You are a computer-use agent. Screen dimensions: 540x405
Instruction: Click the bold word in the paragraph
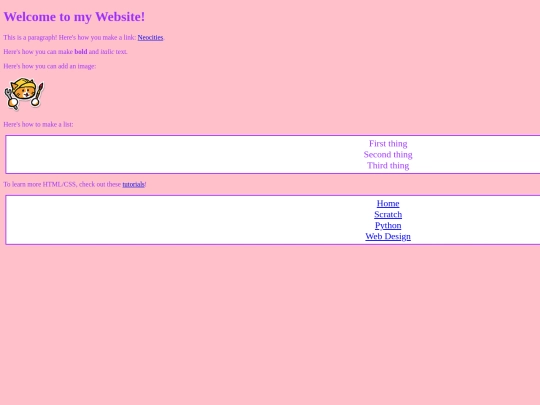coord(81,52)
